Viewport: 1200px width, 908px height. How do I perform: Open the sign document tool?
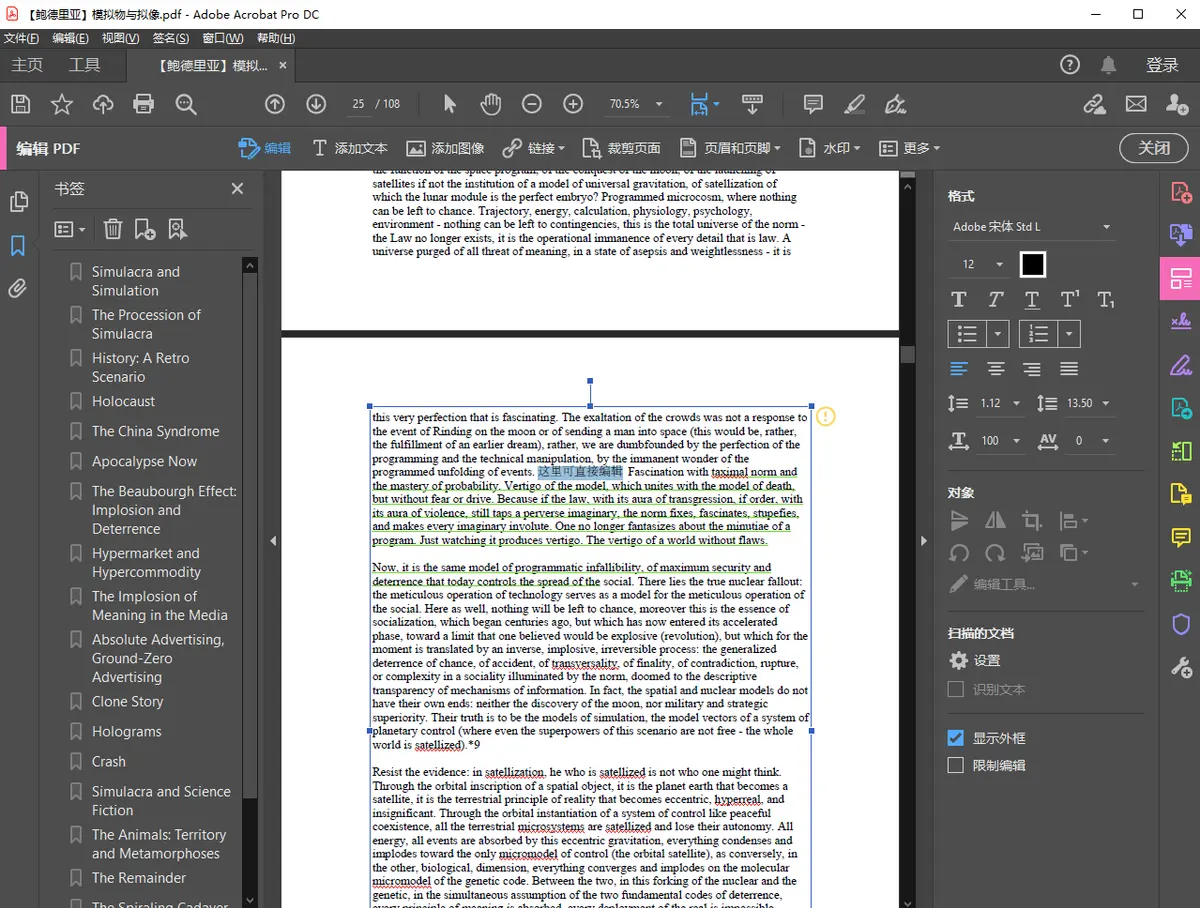click(896, 104)
